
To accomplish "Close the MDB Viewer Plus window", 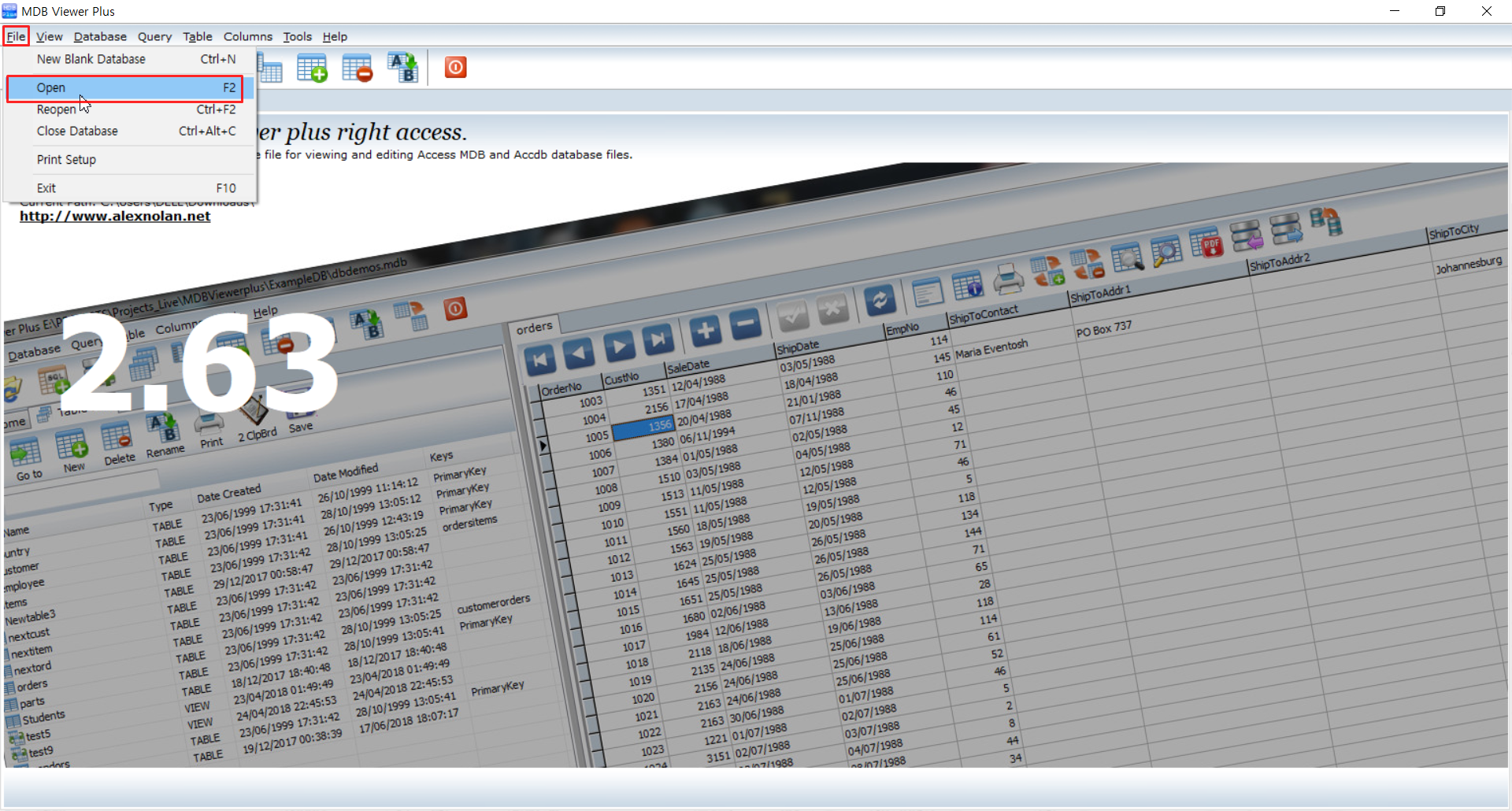I will pyautogui.click(x=1487, y=11).
